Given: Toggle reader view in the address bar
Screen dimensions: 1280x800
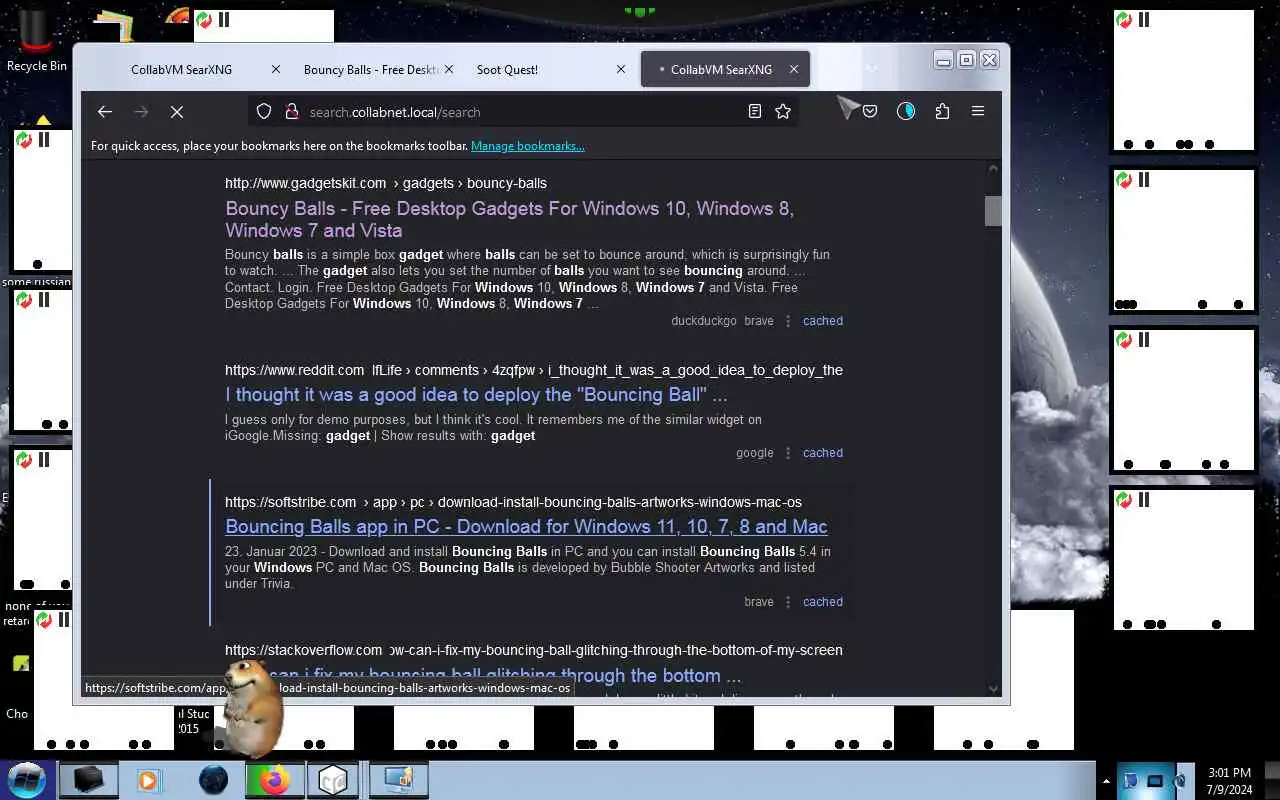Looking at the screenshot, I should pos(755,112).
